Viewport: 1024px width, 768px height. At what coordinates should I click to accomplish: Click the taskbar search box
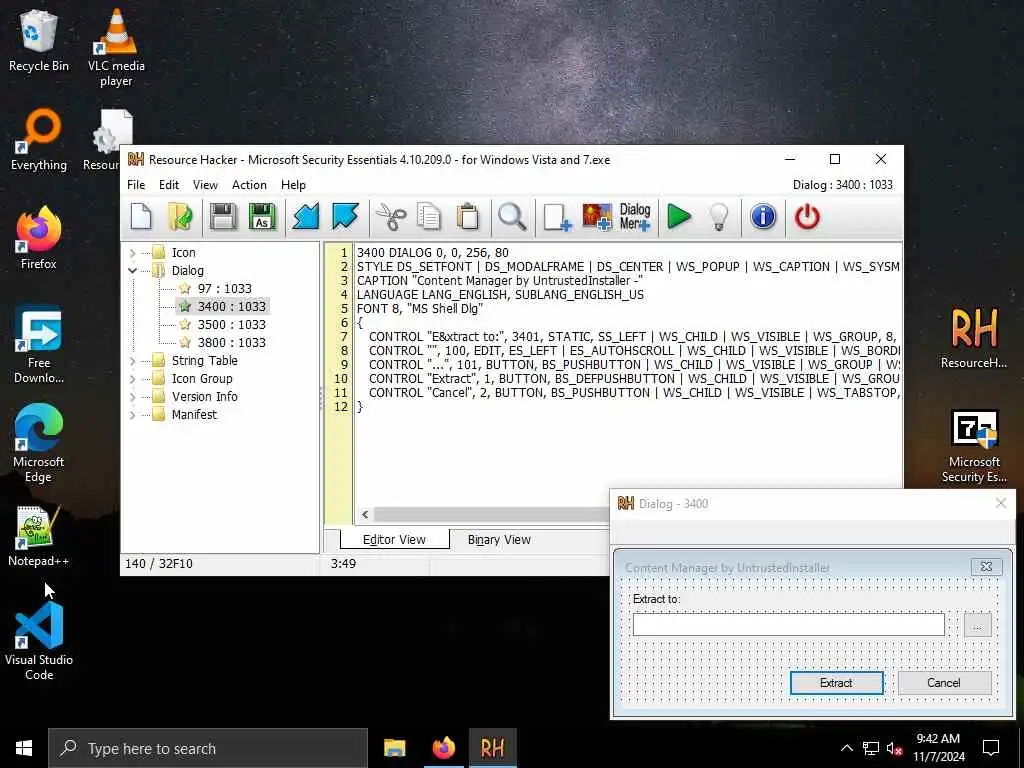(208, 748)
